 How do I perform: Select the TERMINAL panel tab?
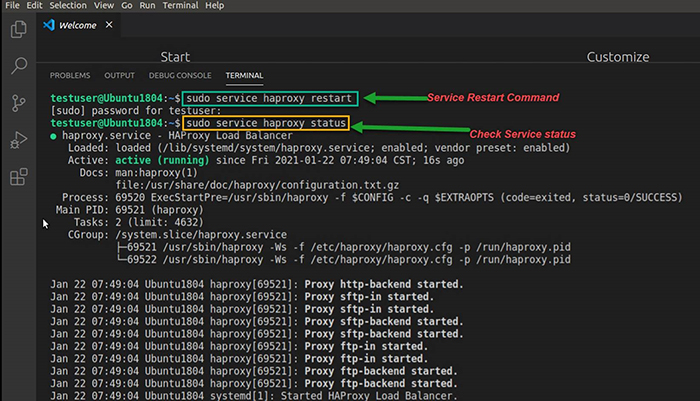245,75
